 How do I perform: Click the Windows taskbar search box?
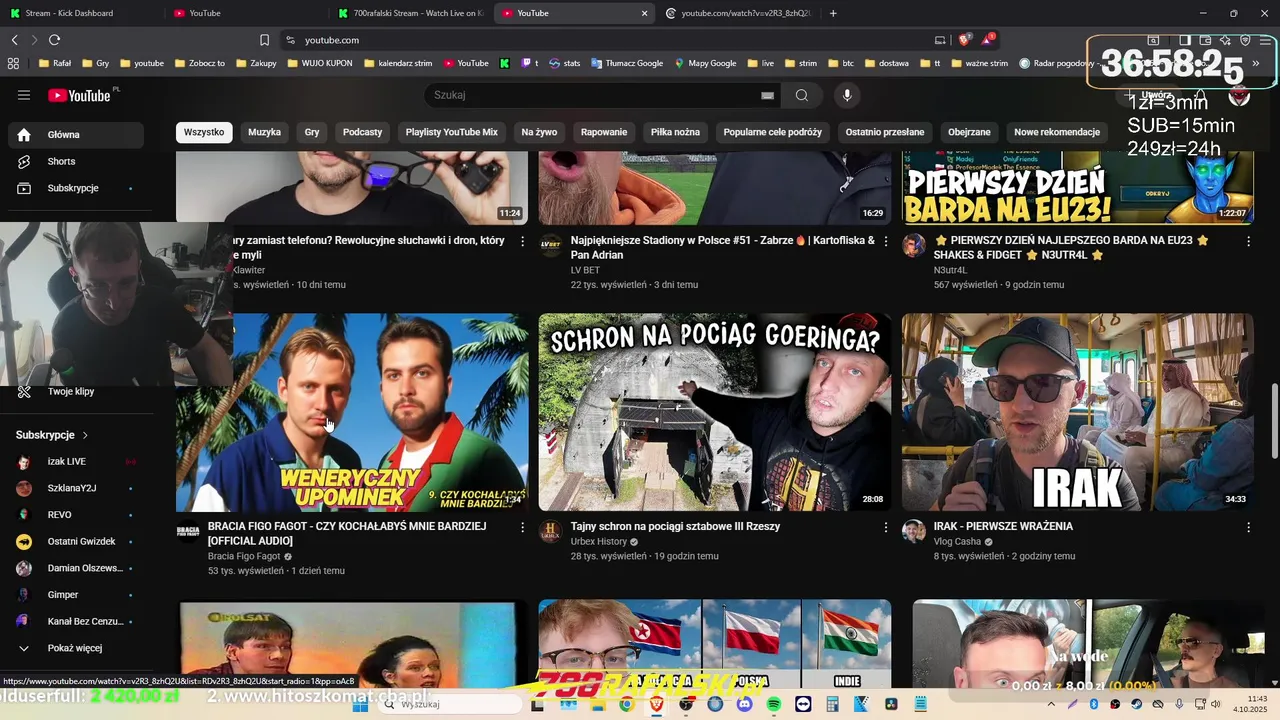tap(450, 704)
